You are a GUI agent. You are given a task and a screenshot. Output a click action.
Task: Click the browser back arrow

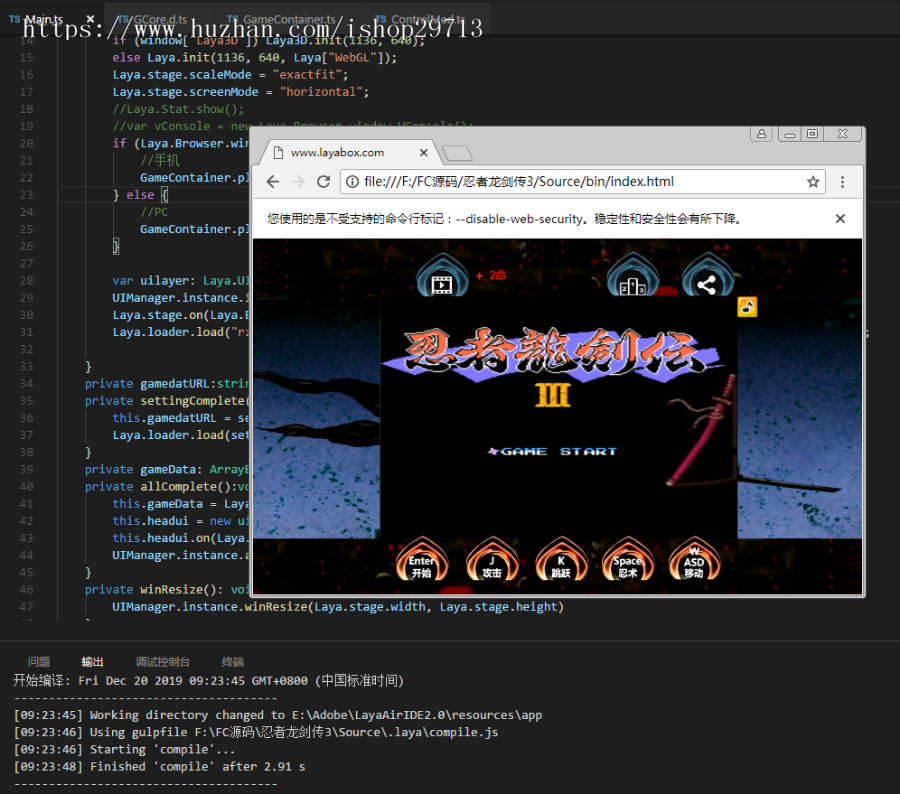click(273, 182)
